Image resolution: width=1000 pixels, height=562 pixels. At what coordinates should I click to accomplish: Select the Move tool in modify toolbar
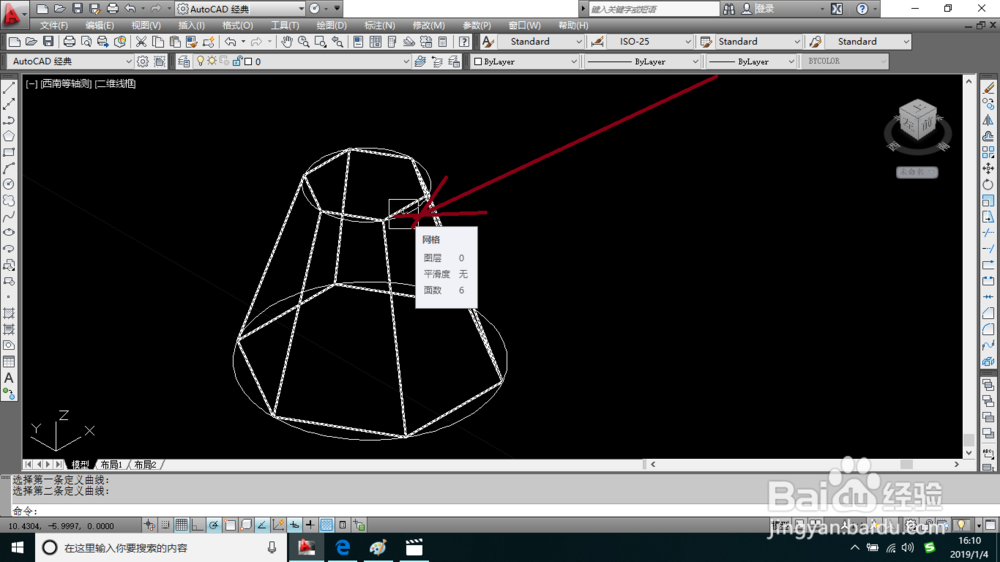pos(989,168)
